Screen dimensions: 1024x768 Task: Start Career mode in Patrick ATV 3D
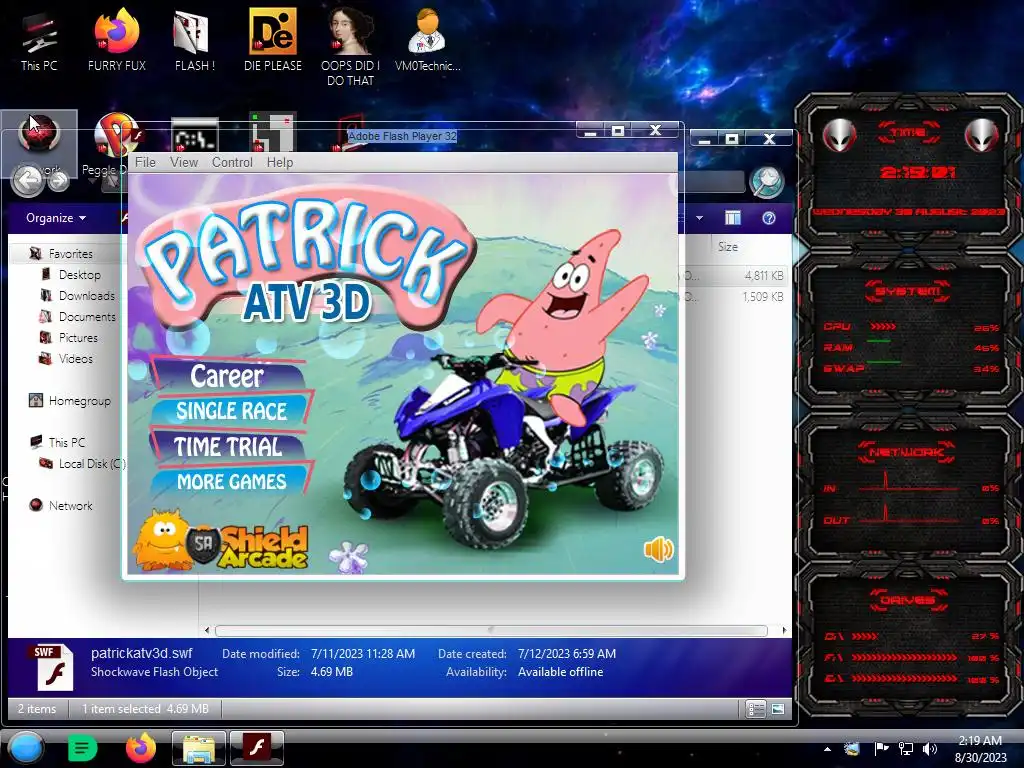click(x=227, y=376)
